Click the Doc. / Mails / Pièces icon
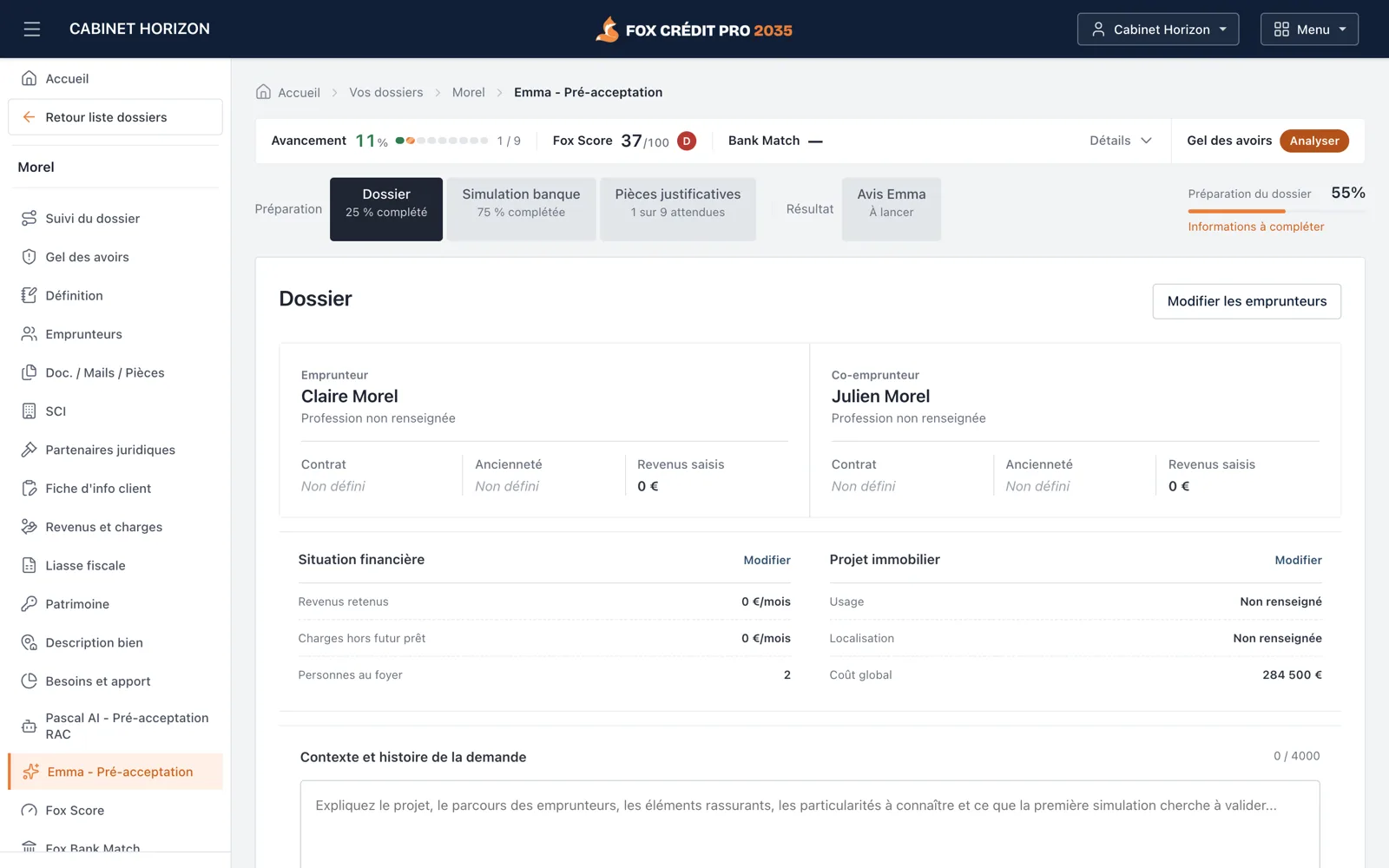Screen dimensions: 1389x868 click(29, 372)
